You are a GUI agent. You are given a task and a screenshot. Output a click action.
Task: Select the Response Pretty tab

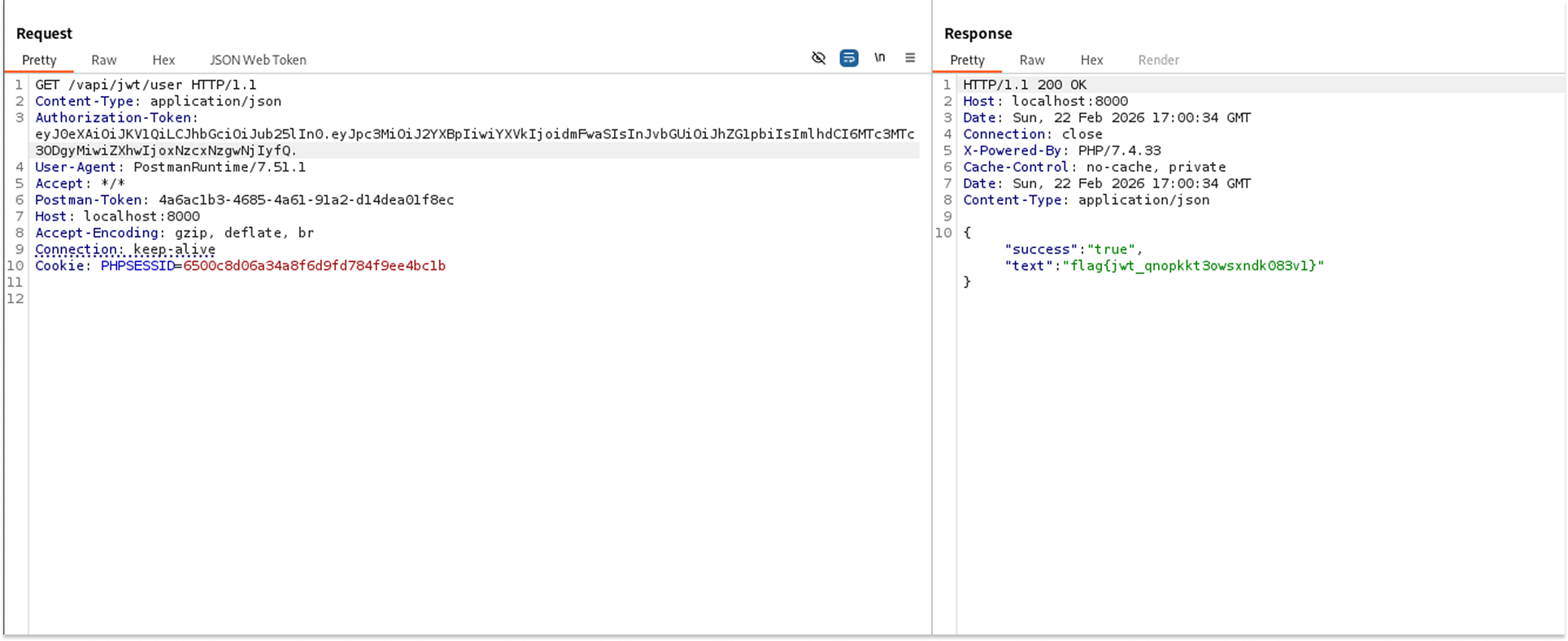point(967,60)
